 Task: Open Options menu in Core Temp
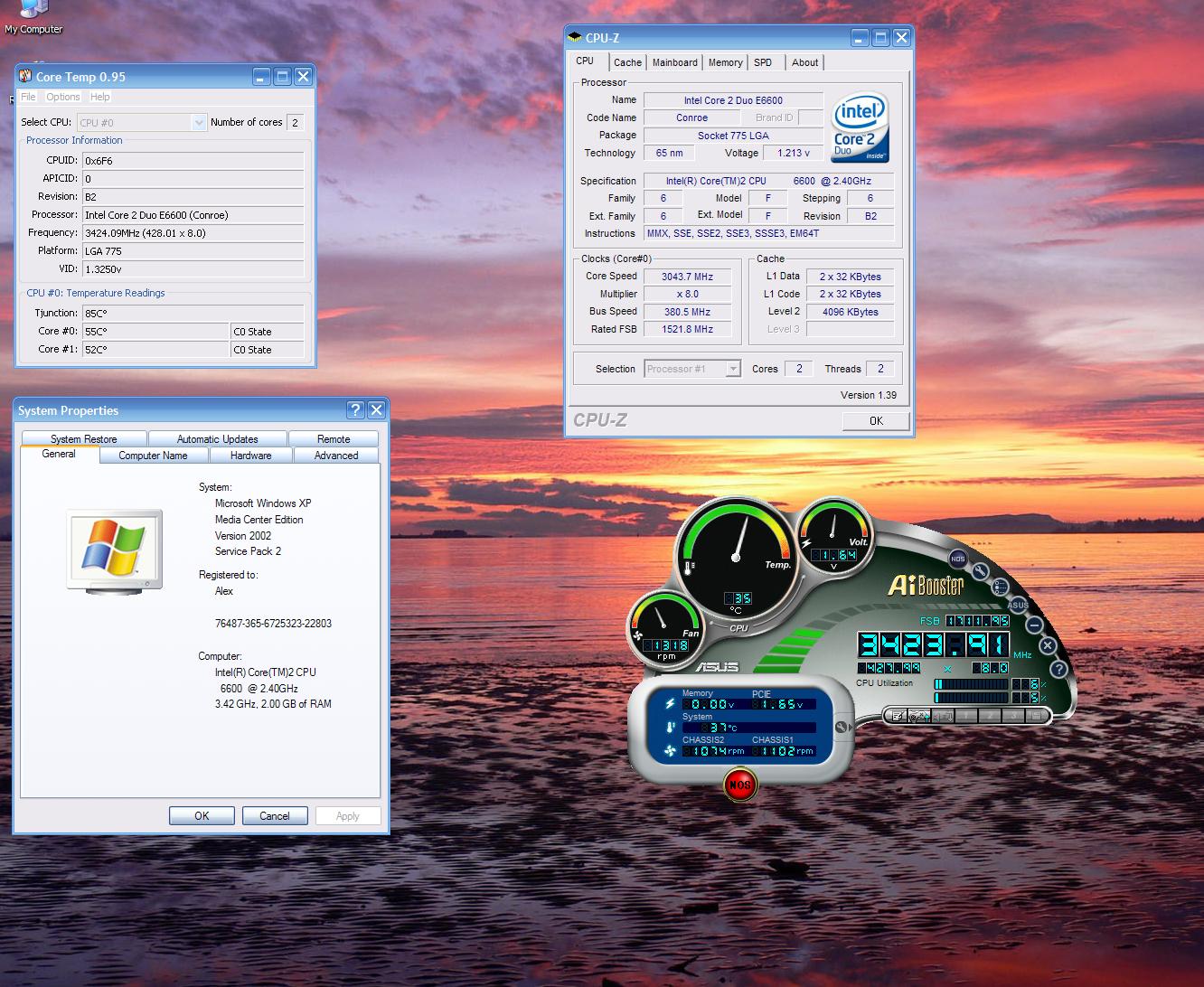tap(63, 97)
